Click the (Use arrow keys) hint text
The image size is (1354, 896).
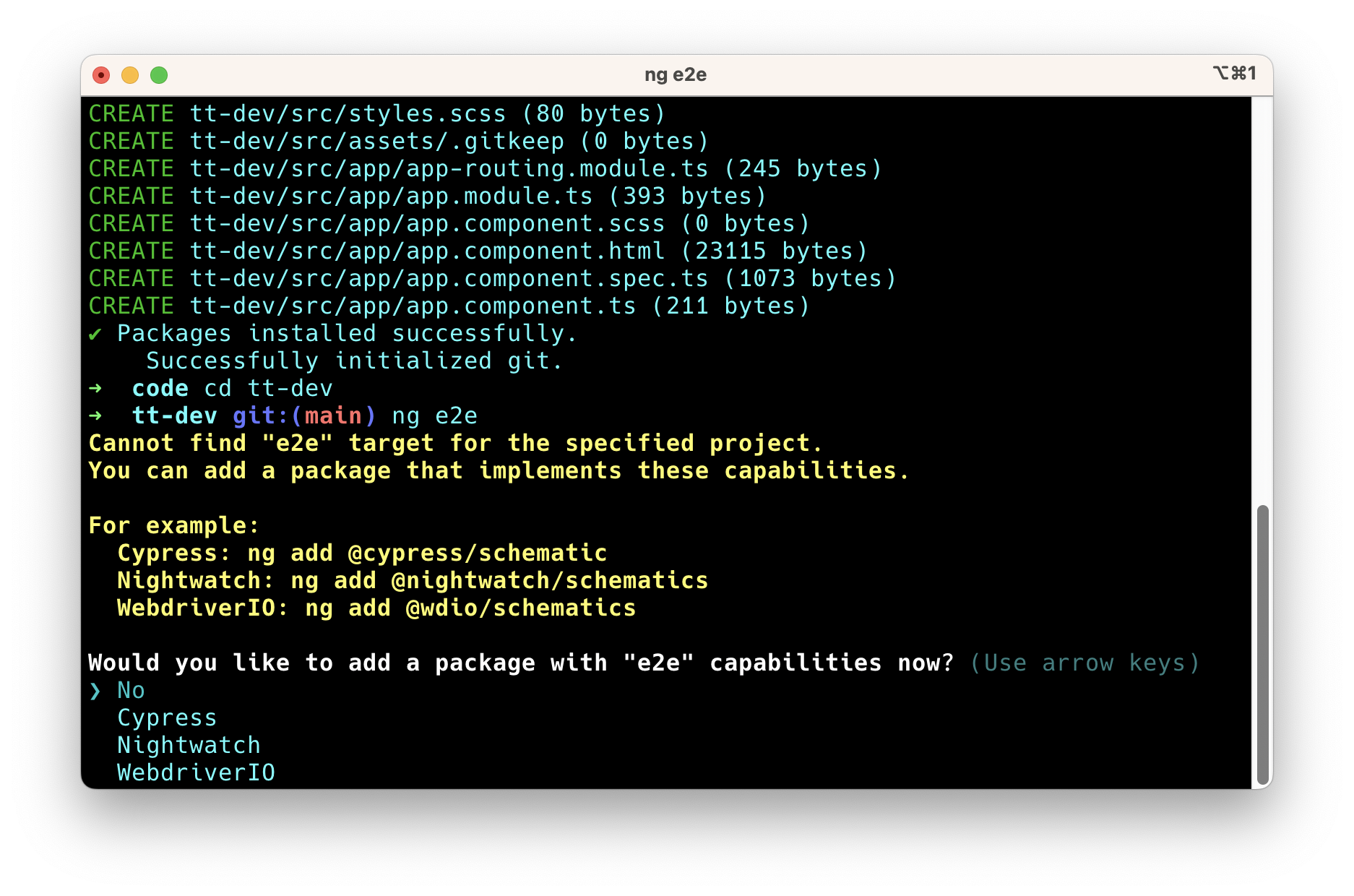[x=1085, y=663]
